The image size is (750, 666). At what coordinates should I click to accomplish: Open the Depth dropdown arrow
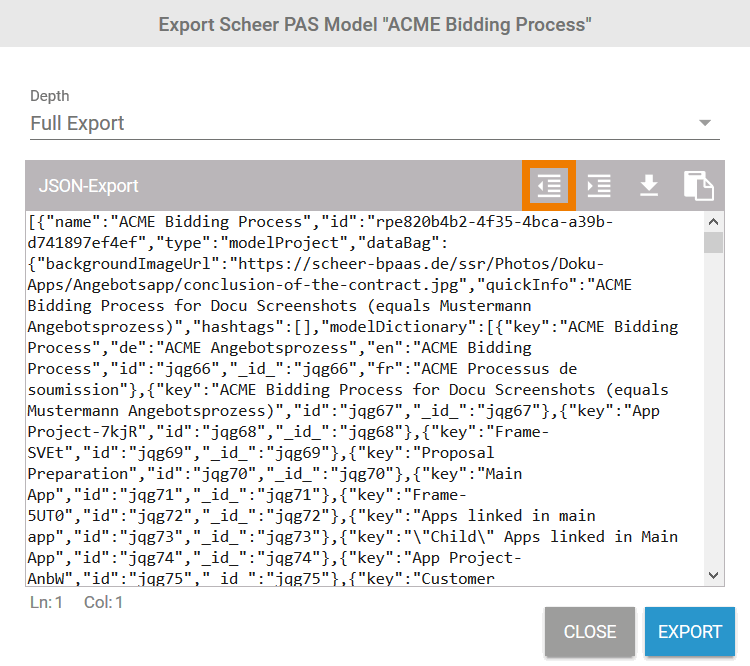coord(706,123)
